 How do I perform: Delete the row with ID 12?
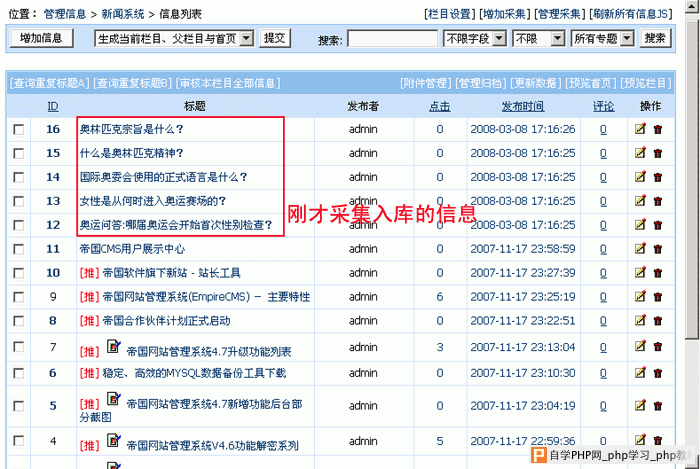pyautogui.click(x=658, y=225)
